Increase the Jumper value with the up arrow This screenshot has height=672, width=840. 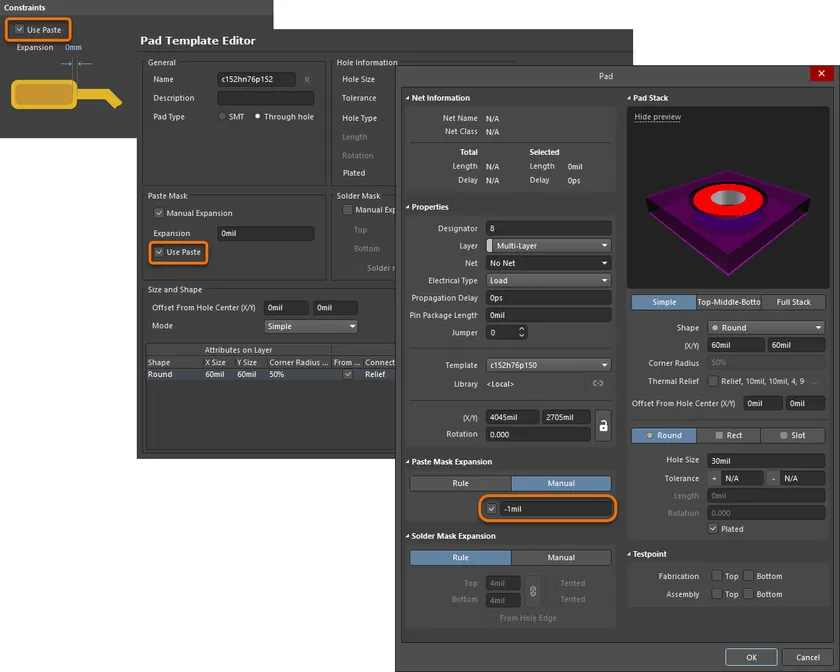[521, 329]
